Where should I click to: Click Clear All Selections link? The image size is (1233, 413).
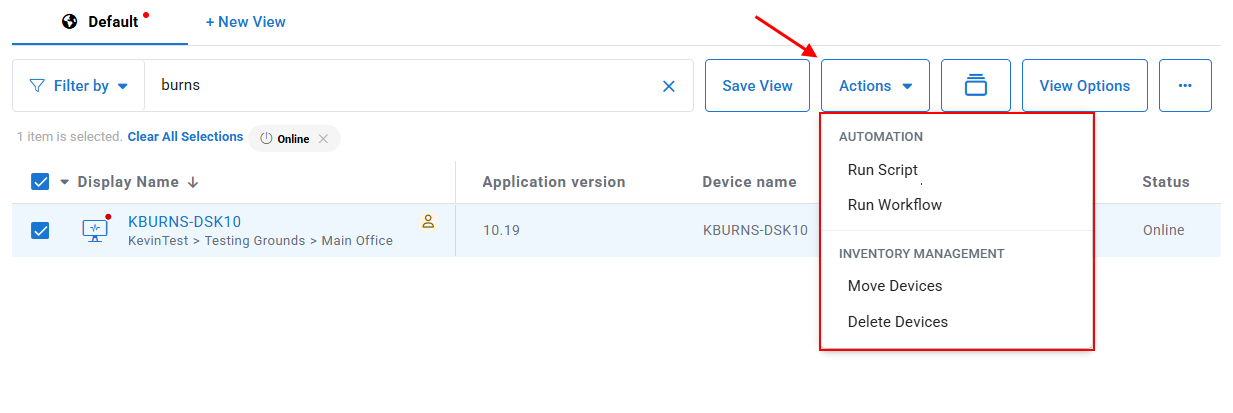[185, 137]
